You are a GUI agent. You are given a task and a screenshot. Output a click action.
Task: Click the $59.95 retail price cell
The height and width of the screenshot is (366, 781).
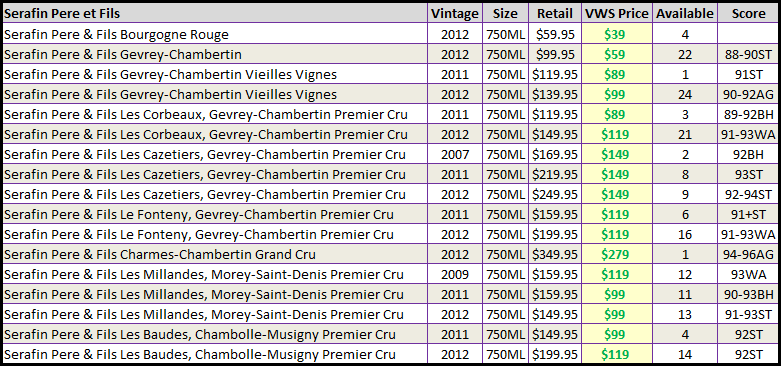coord(555,34)
